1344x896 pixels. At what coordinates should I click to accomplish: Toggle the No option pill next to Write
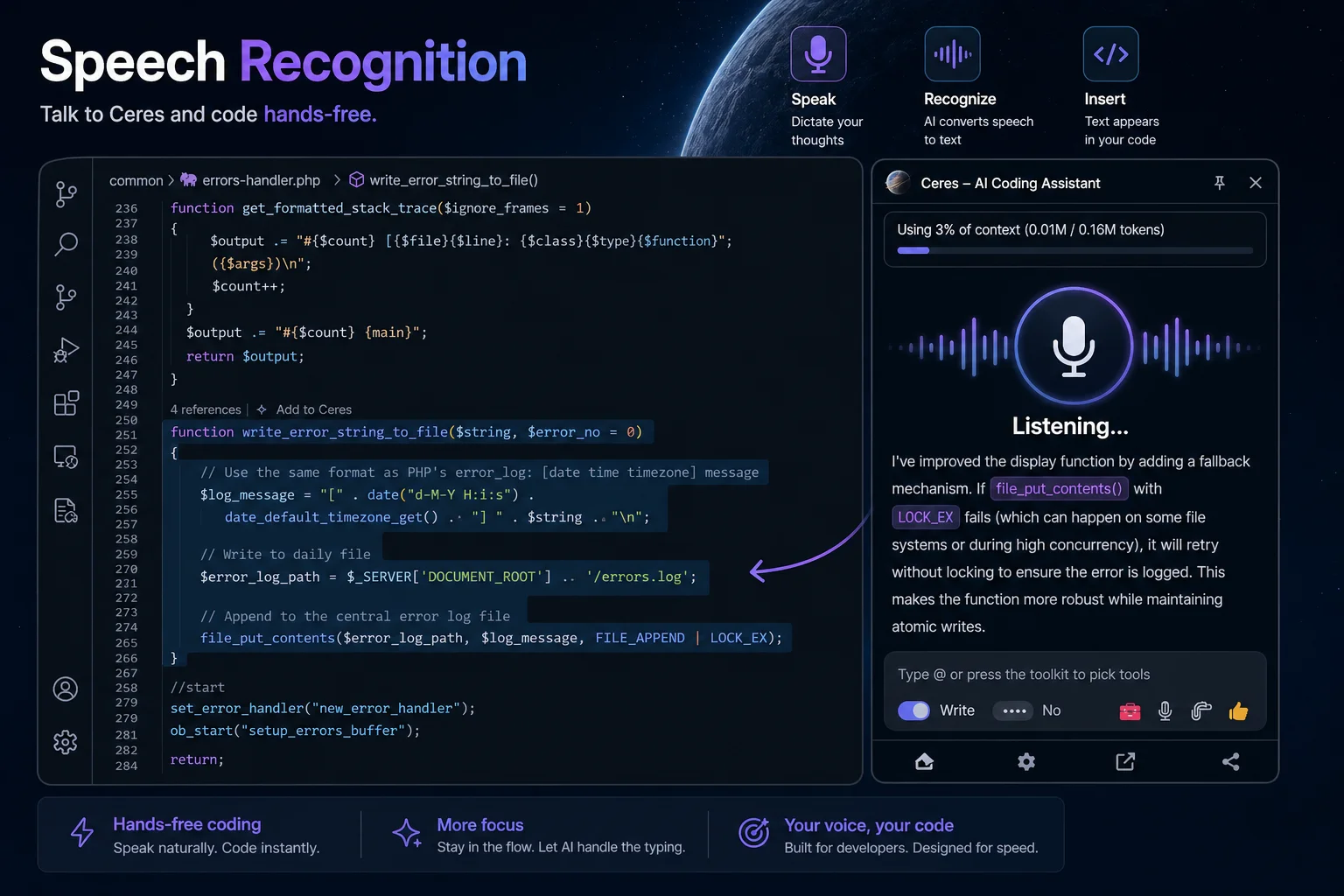pos(1013,710)
